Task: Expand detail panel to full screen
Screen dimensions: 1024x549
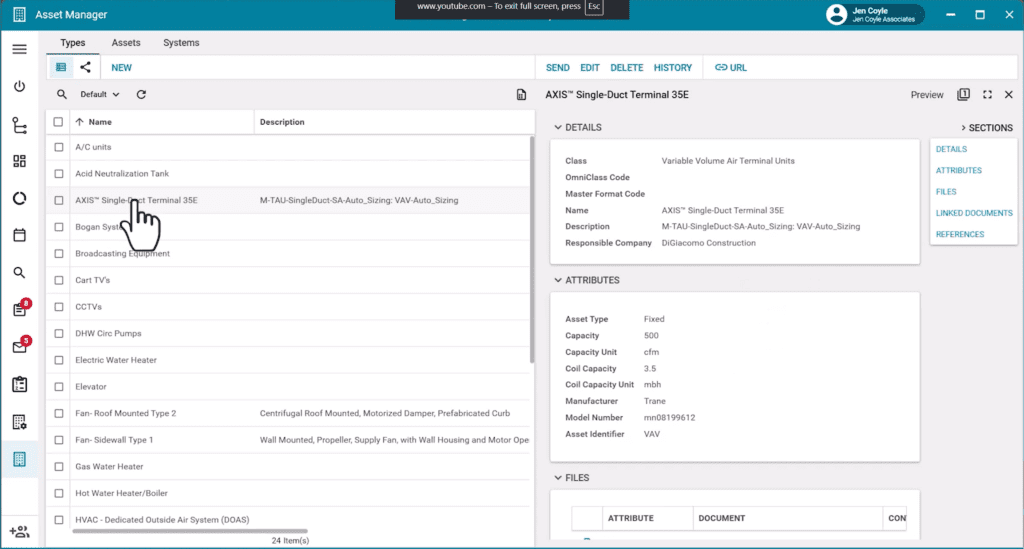Action: point(987,95)
